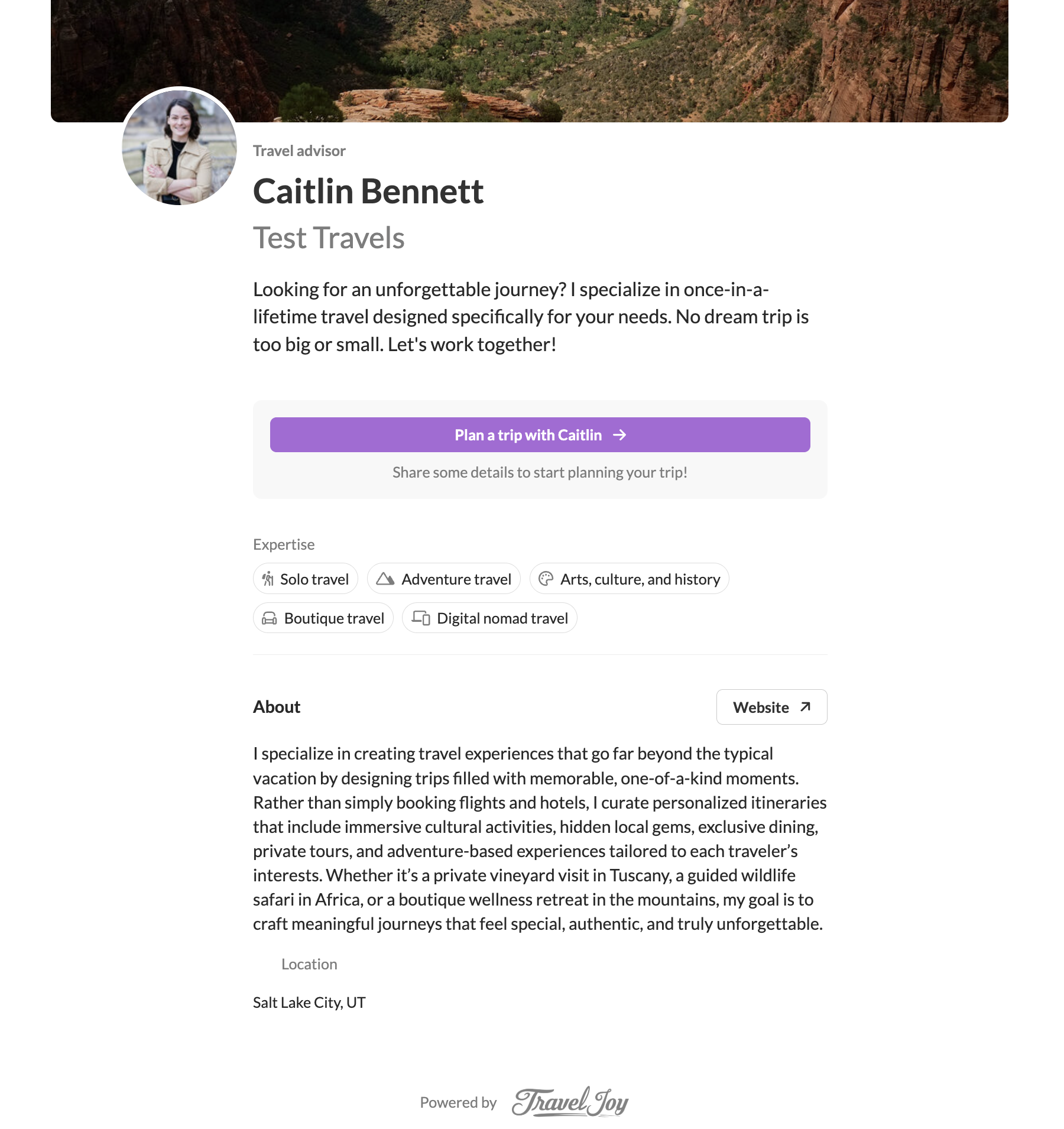Click the Digital nomad devices icon

point(421,618)
